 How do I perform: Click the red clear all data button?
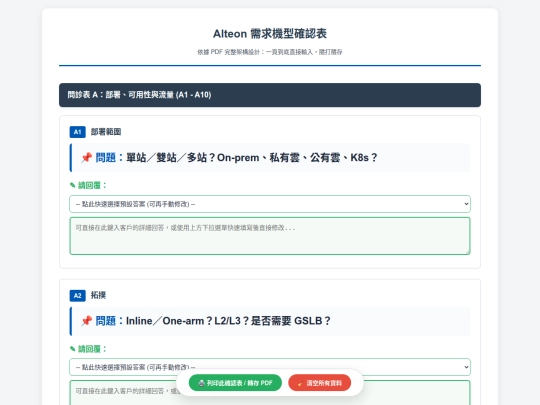320,383
